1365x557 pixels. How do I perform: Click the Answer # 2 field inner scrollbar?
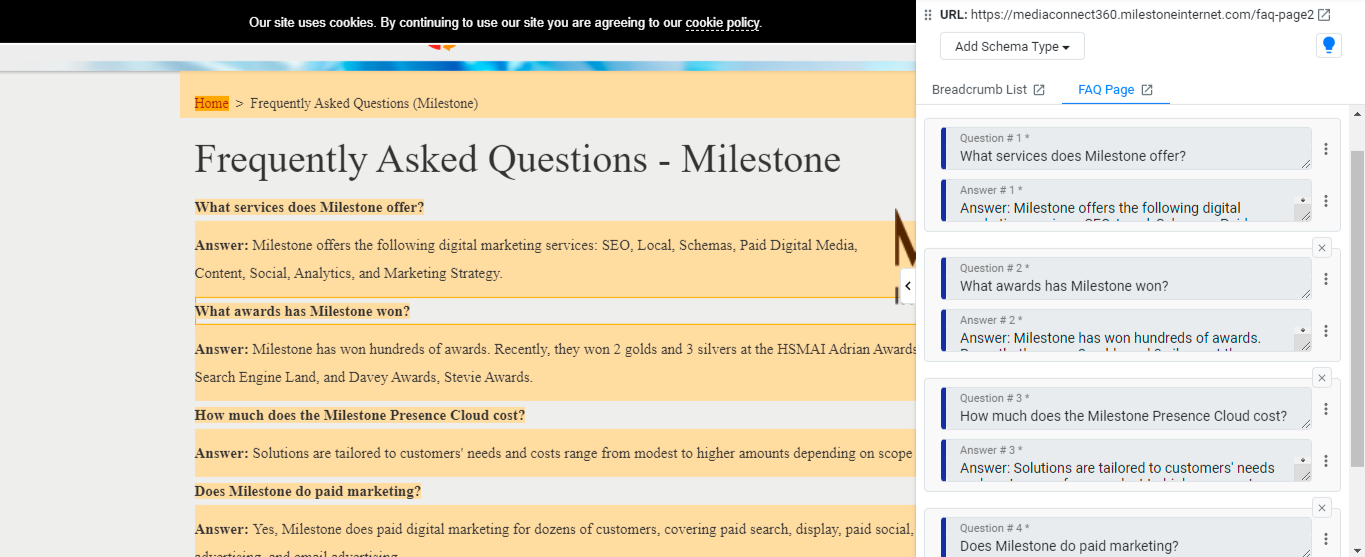pyautogui.click(x=1302, y=330)
